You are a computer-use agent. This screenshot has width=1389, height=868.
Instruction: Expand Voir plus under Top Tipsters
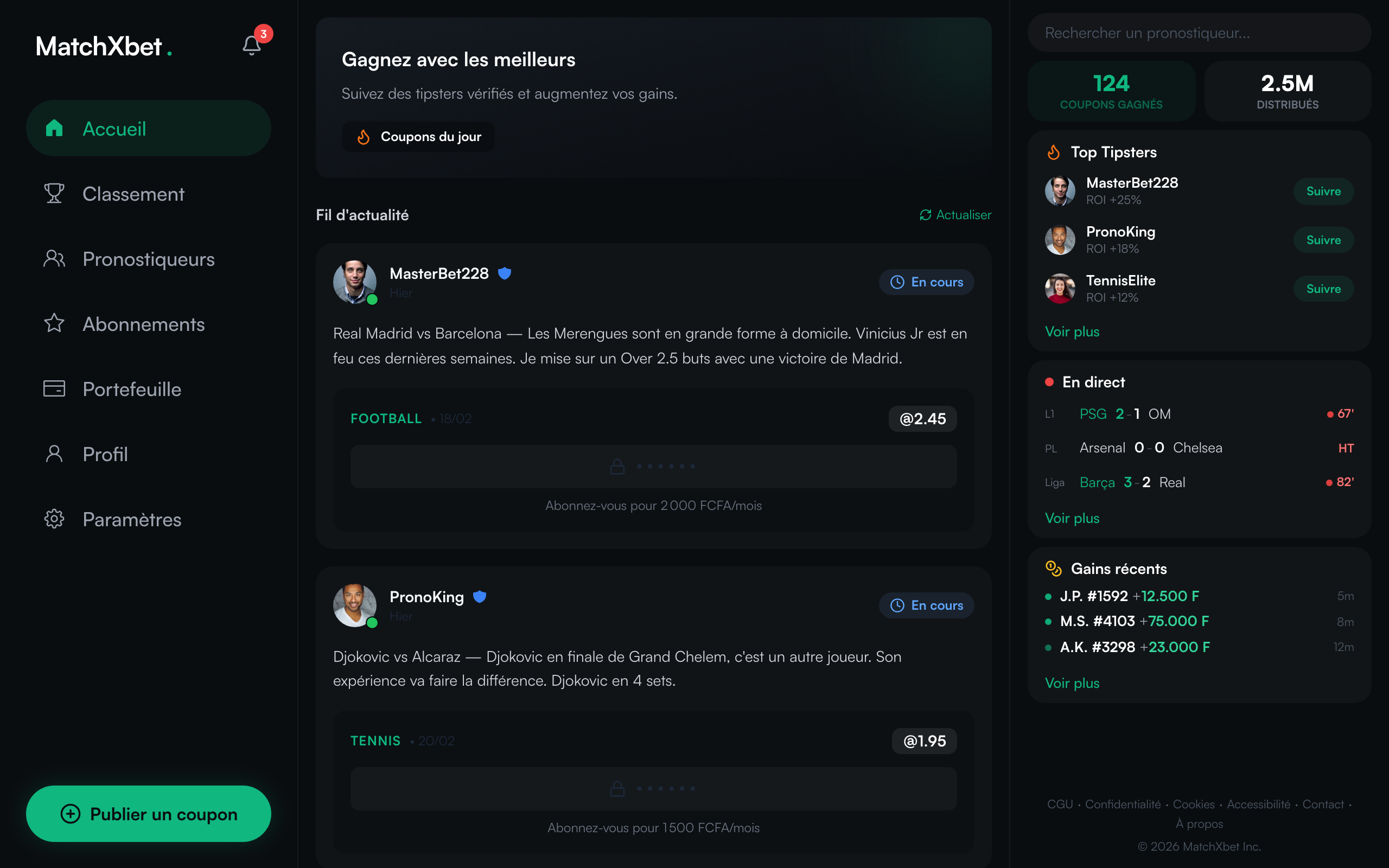point(1072,331)
